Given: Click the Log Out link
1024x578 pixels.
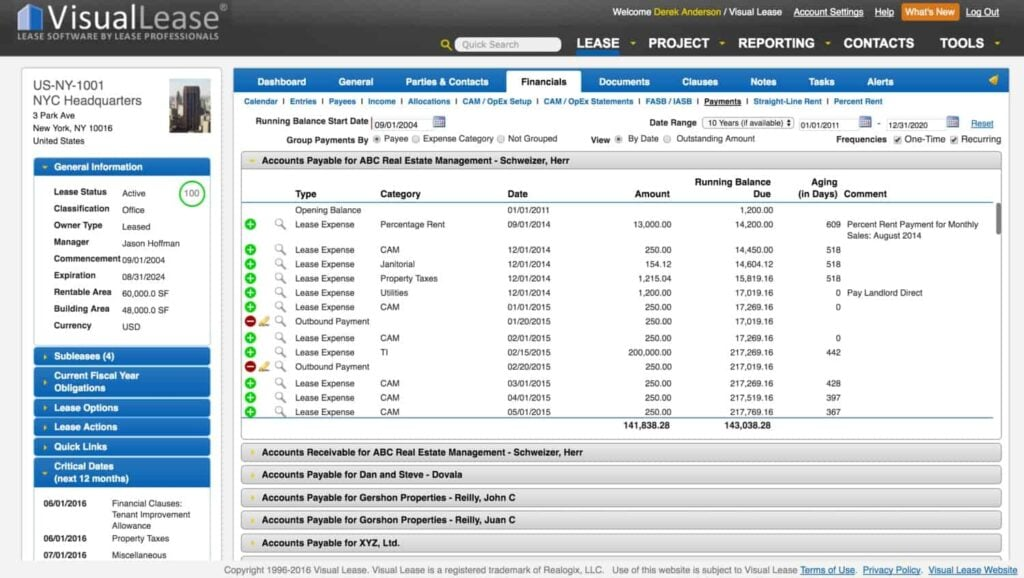Looking at the screenshot, I should tap(982, 12).
